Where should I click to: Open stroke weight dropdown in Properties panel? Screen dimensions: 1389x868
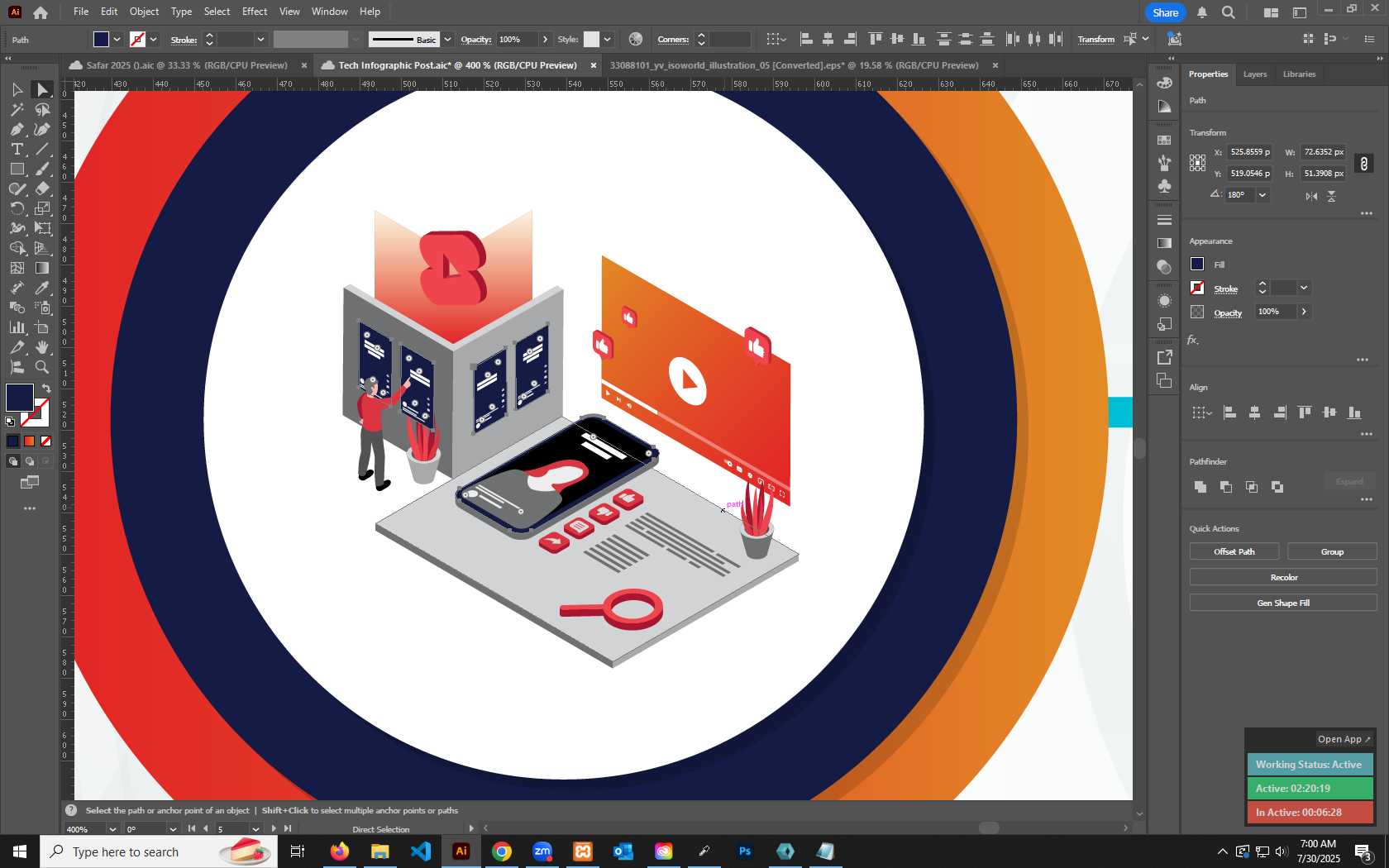point(1304,288)
